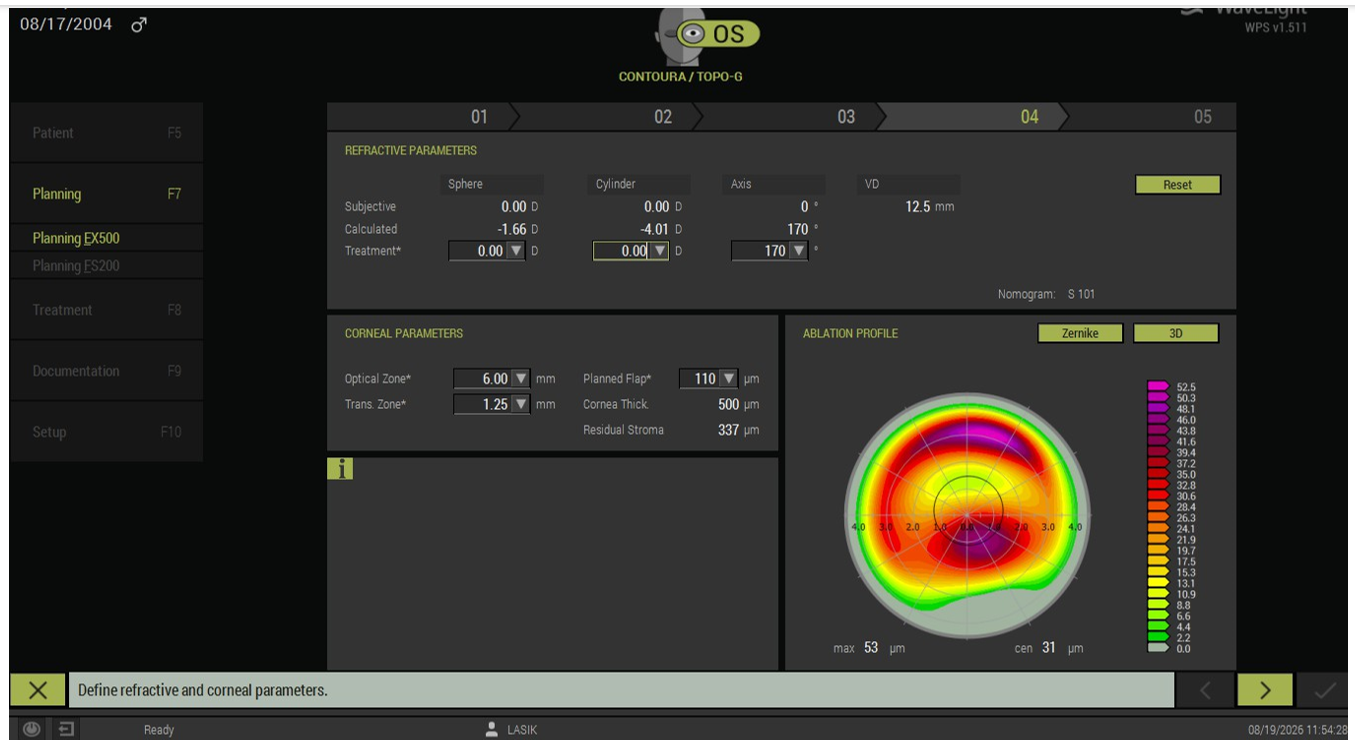Click the power icon in the status bar
The height and width of the screenshot is (749, 1355).
click(33, 729)
